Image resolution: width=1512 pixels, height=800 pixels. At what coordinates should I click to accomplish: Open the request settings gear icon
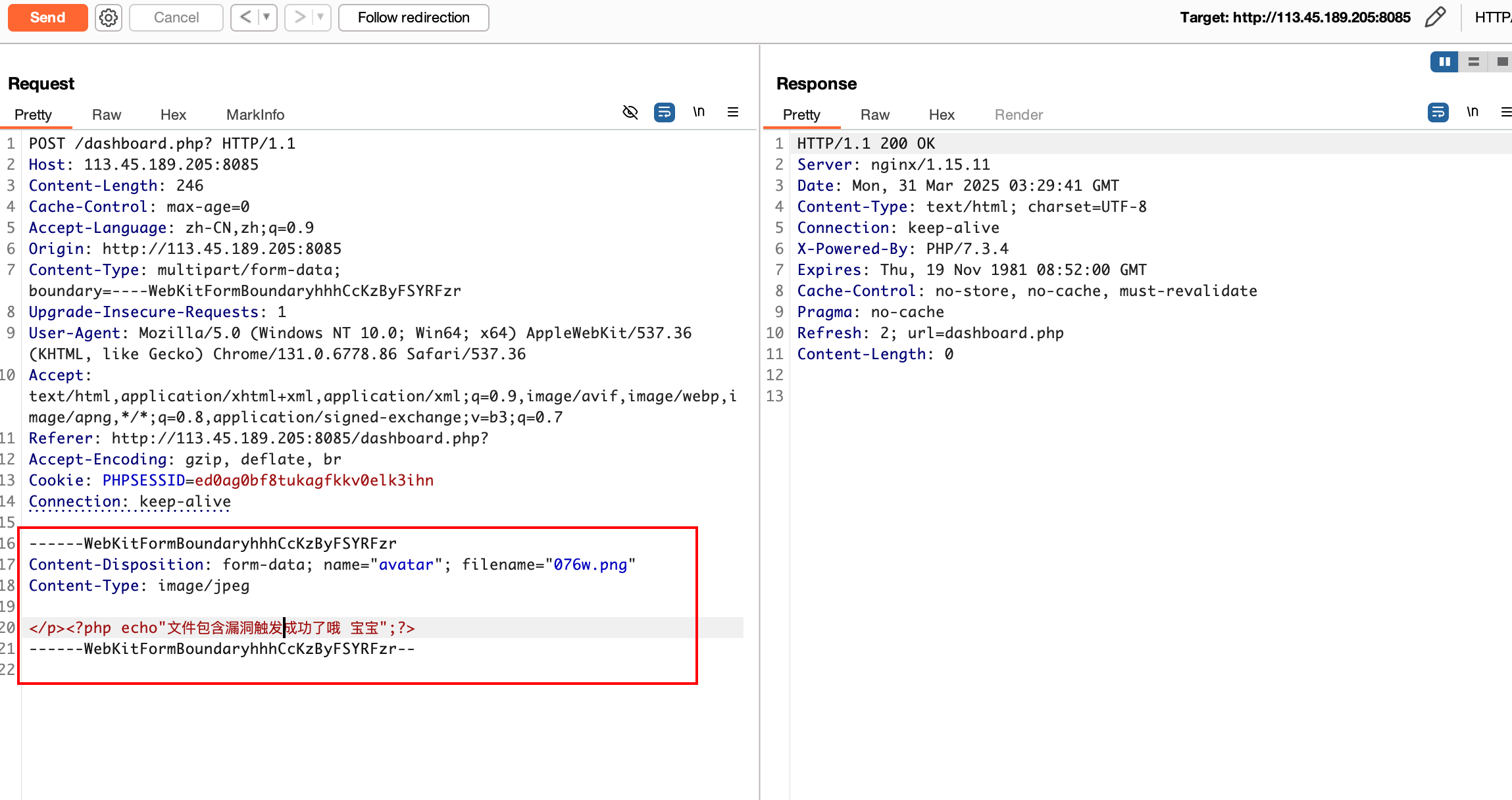tap(109, 18)
